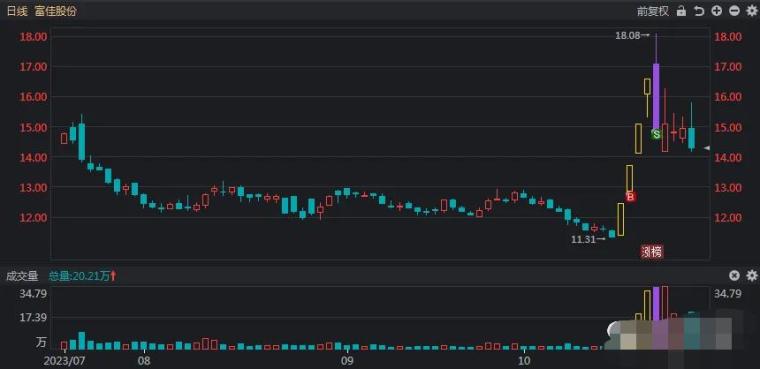Click the 总量 20.21万 volume readout
760x369 pixels.
click(82, 276)
